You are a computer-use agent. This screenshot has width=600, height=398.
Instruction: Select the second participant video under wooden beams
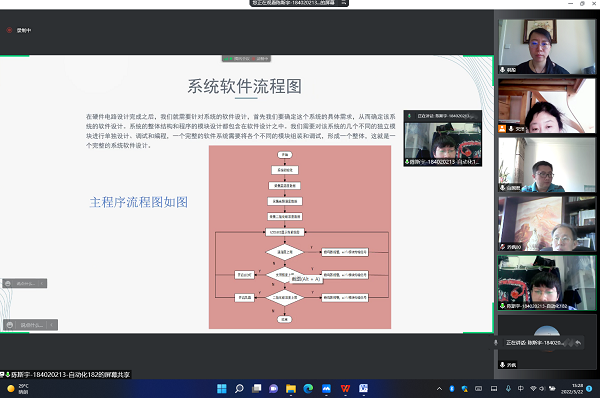(547, 106)
